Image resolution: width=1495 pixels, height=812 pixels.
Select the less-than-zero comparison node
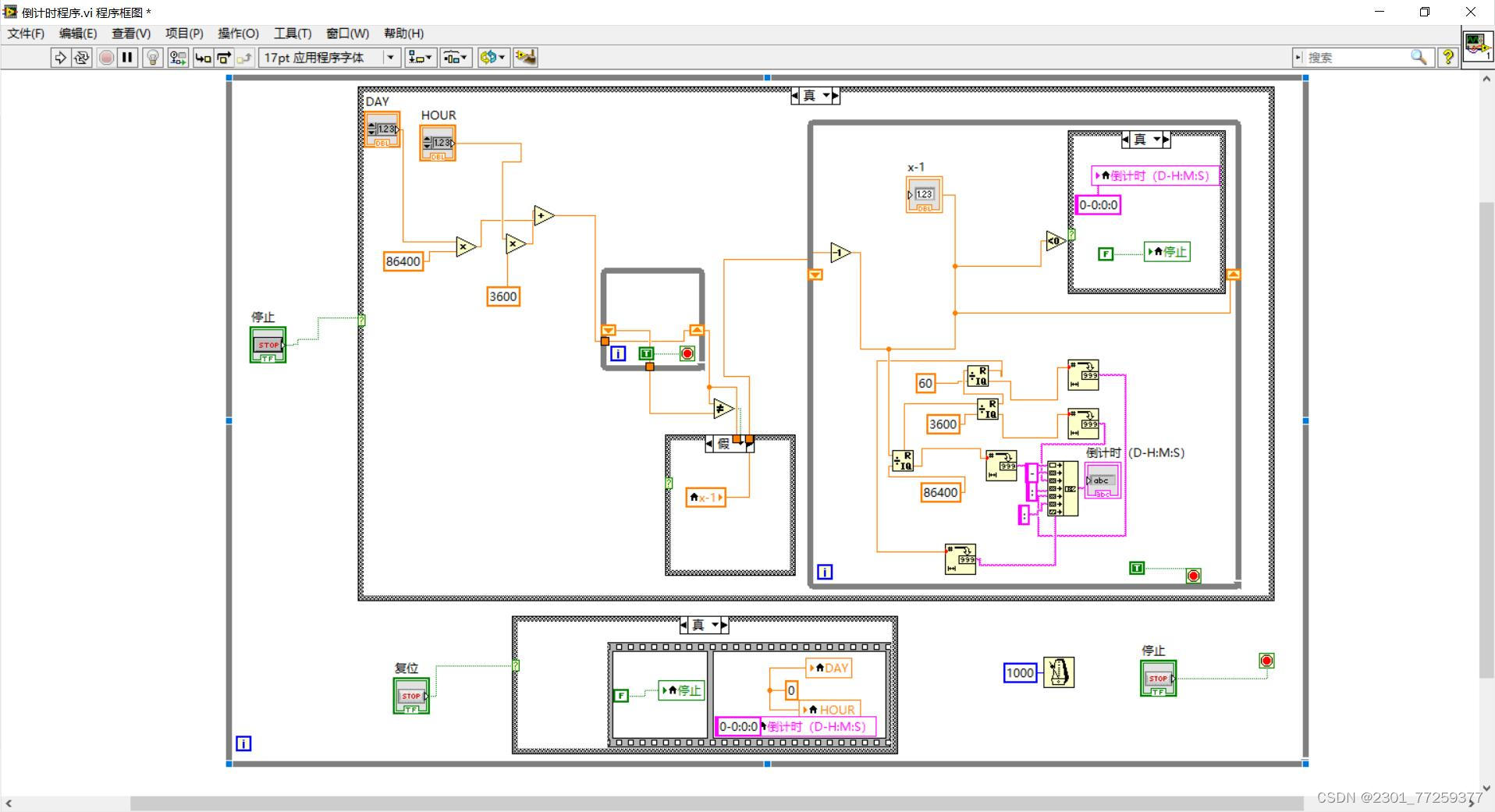[1055, 241]
